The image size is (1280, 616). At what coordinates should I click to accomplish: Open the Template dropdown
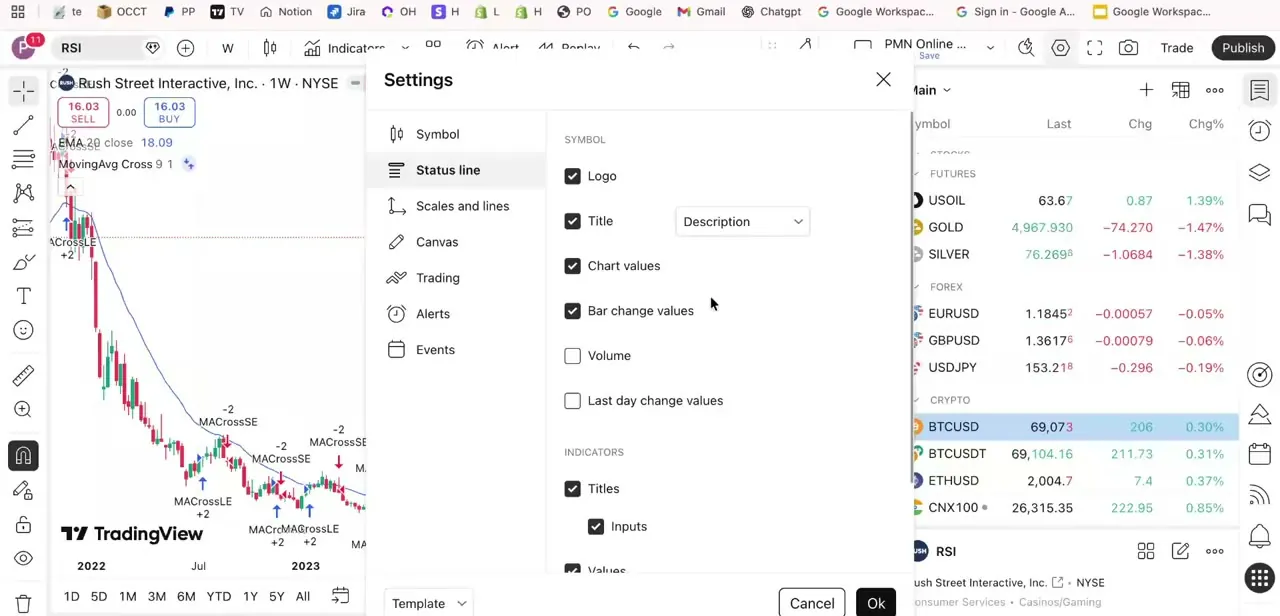point(429,603)
